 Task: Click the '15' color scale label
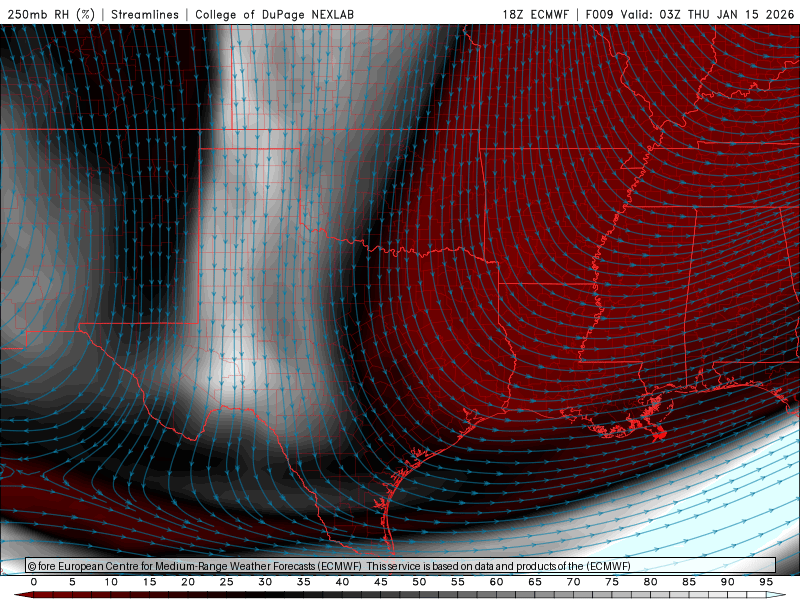(x=149, y=582)
